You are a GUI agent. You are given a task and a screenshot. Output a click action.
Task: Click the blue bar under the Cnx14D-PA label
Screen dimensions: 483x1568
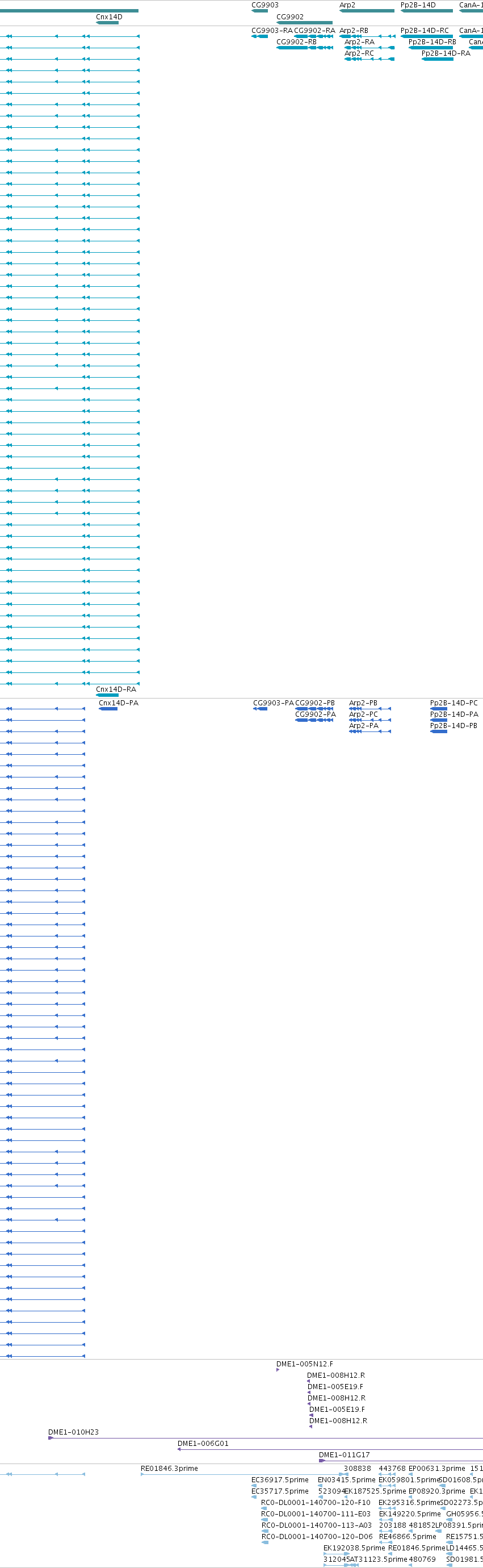click(108, 709)
